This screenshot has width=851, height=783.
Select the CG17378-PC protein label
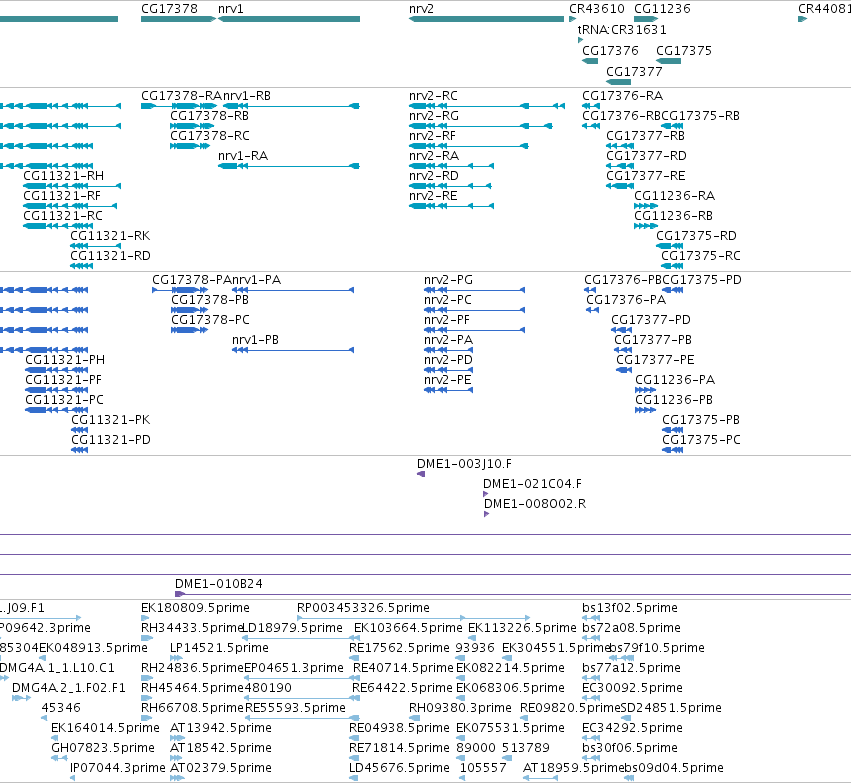(x=210, y=320)
